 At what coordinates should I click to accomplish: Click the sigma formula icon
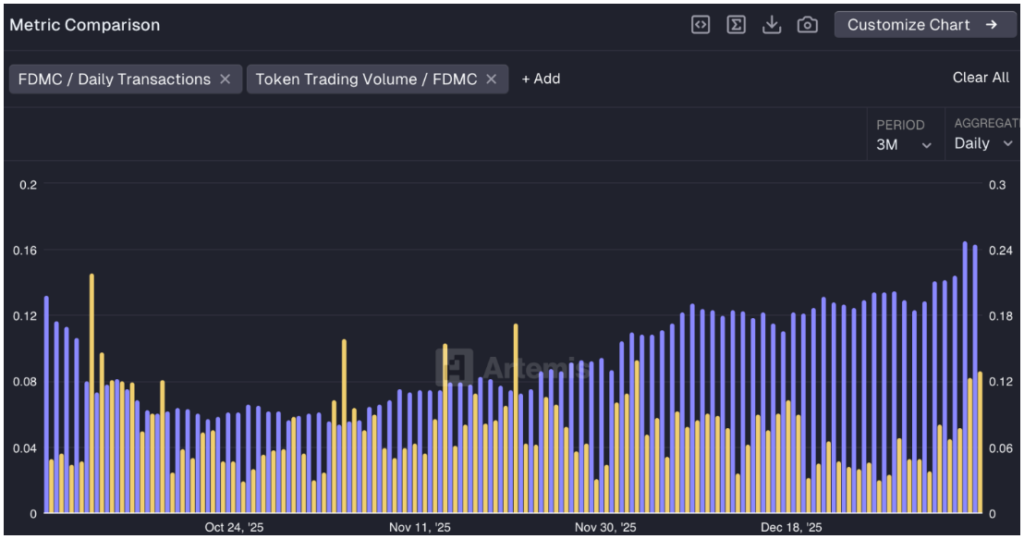(736, 25)
